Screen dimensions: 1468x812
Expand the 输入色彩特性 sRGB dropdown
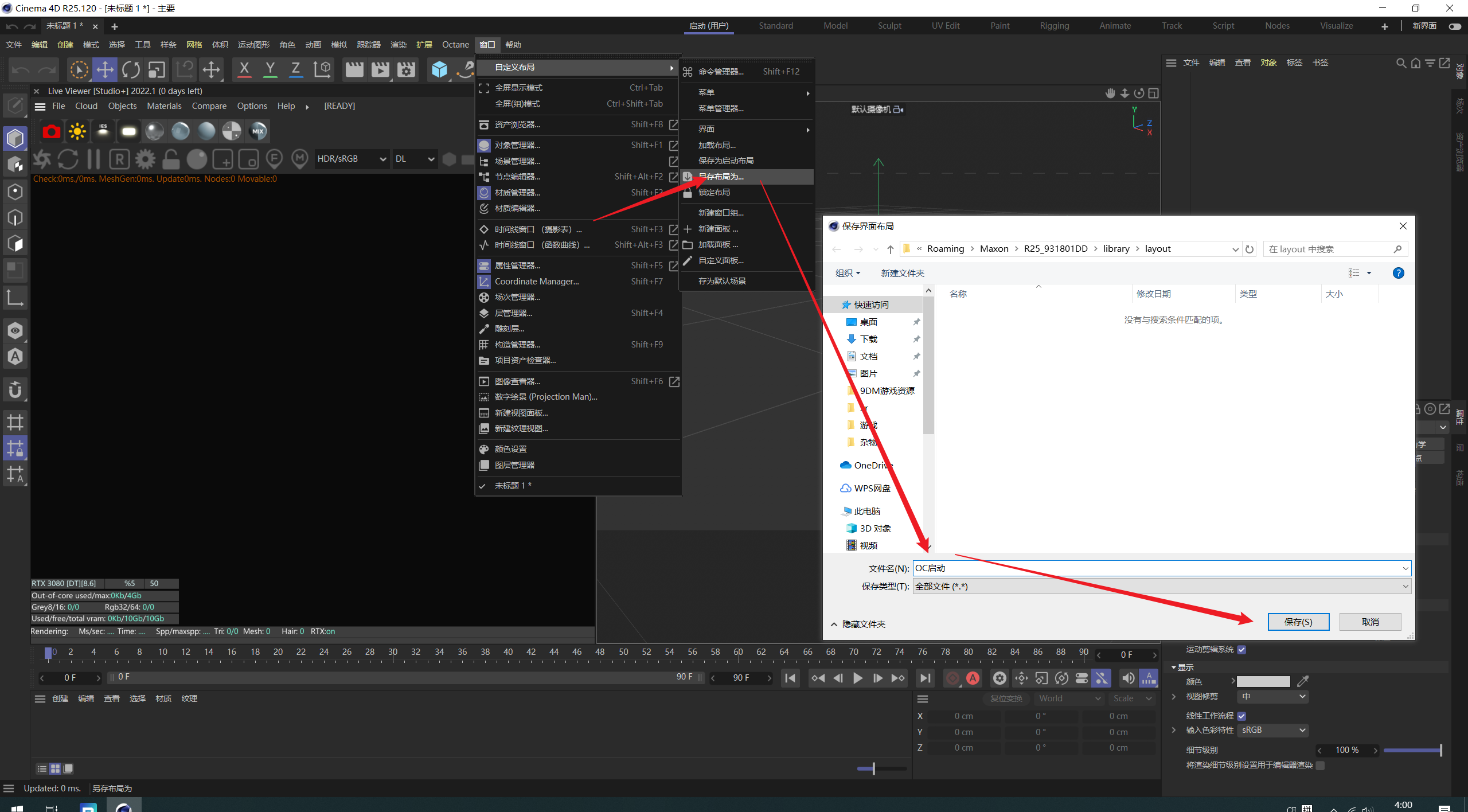coord(1273,730)
